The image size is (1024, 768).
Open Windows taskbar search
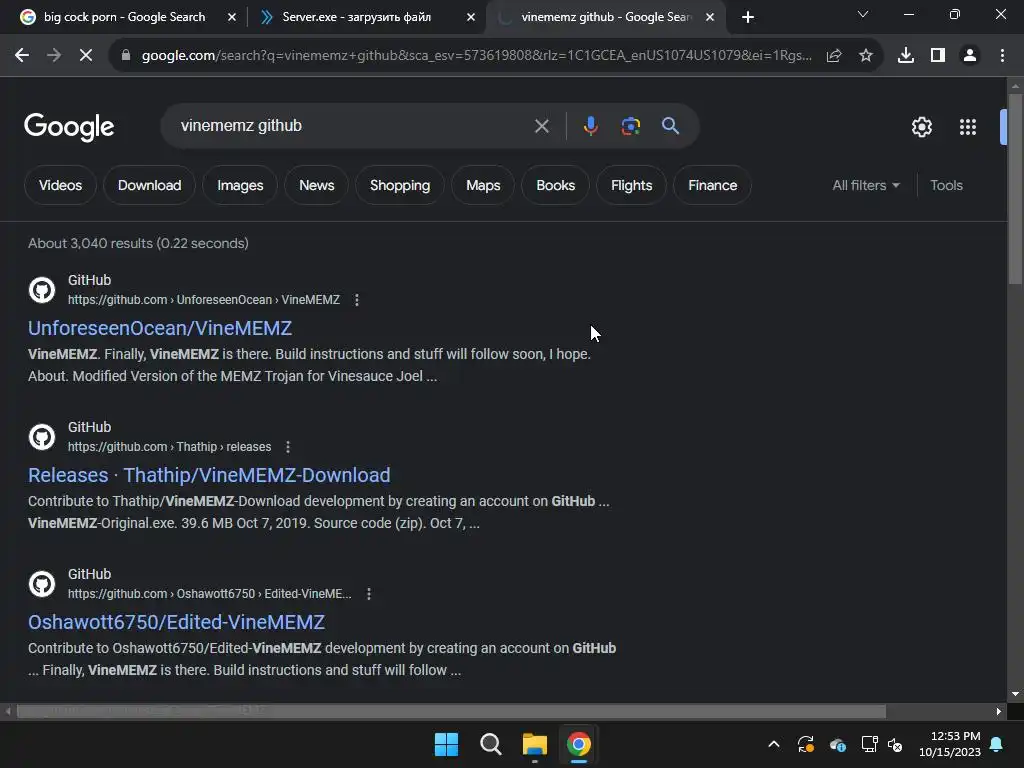coord(490,744)
